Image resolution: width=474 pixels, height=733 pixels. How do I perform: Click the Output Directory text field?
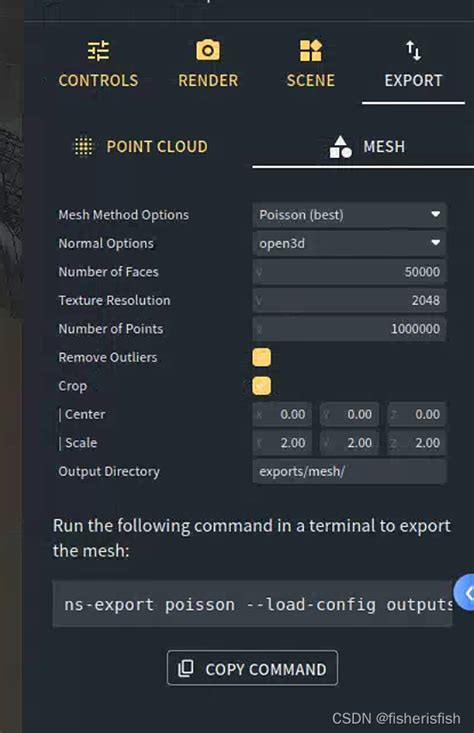tap(349, 471)
